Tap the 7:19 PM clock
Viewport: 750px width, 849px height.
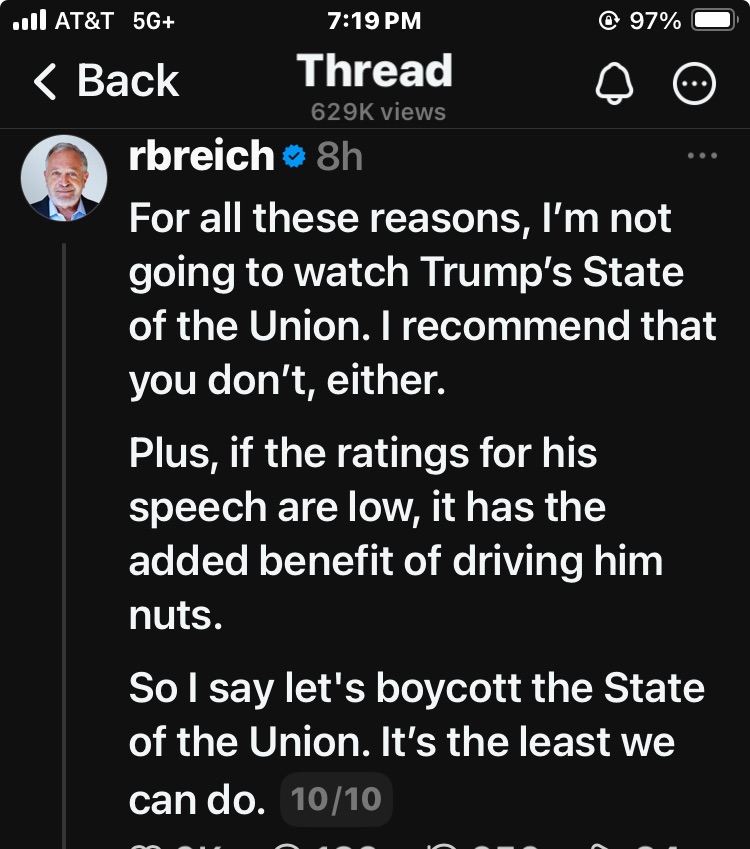pyautogui.click(x=374, y=21)
